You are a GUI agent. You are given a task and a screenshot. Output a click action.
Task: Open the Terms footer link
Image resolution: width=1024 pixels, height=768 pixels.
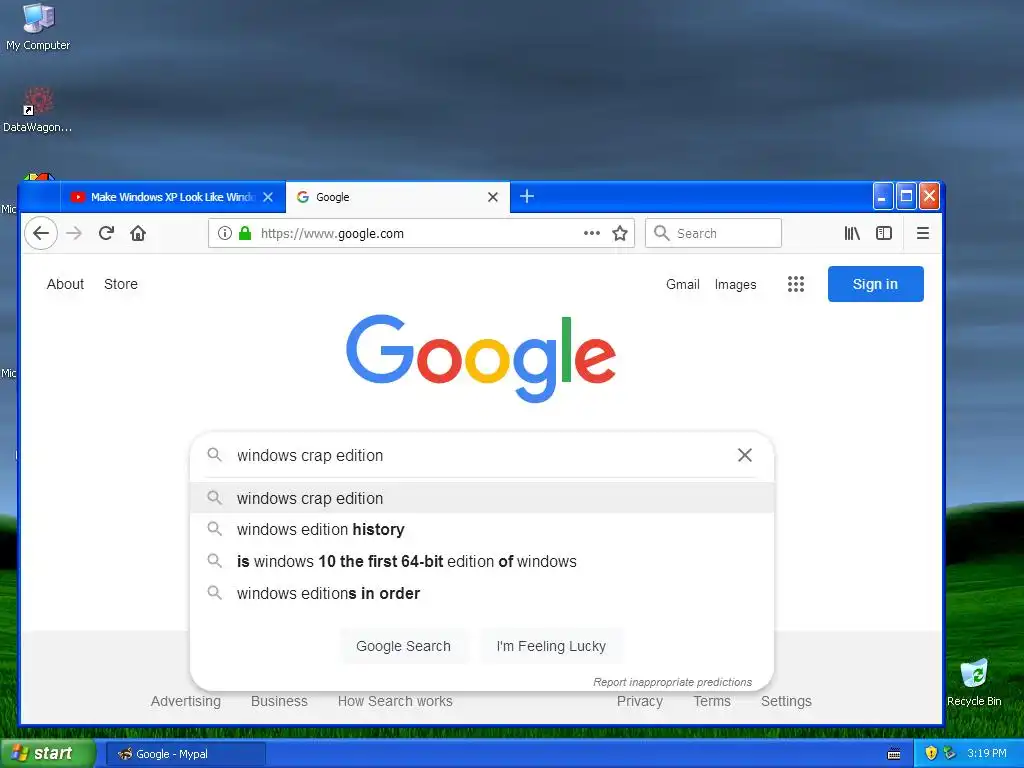click(x=712, y=701)
